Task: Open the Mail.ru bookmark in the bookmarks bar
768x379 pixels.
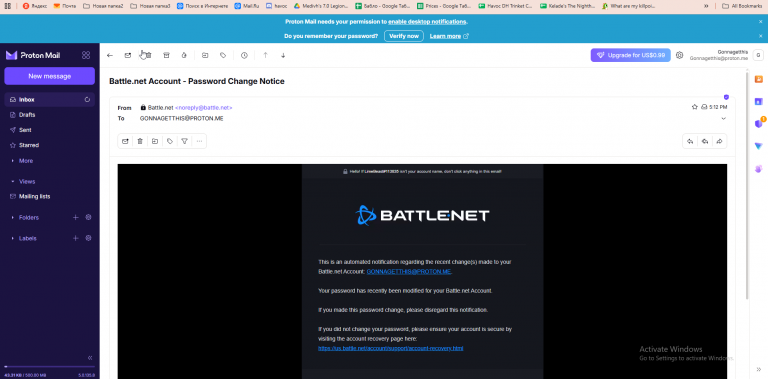Action: click(x=247, y=6)
